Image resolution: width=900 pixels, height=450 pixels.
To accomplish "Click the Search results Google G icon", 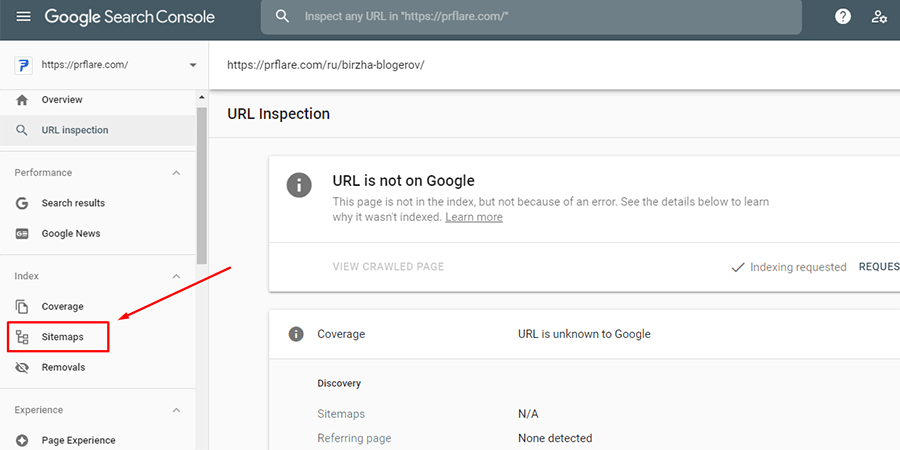I will click(x=22, y=203).
